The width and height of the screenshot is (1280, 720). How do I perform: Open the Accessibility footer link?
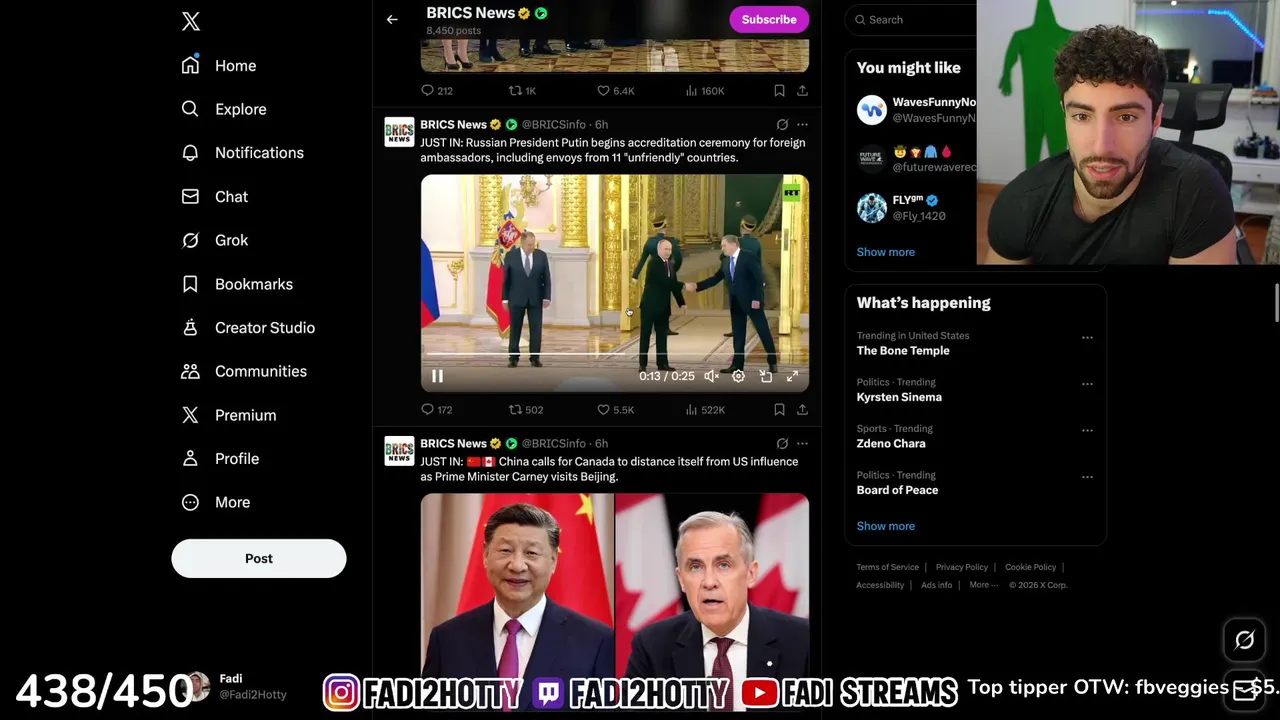(880, 585)
